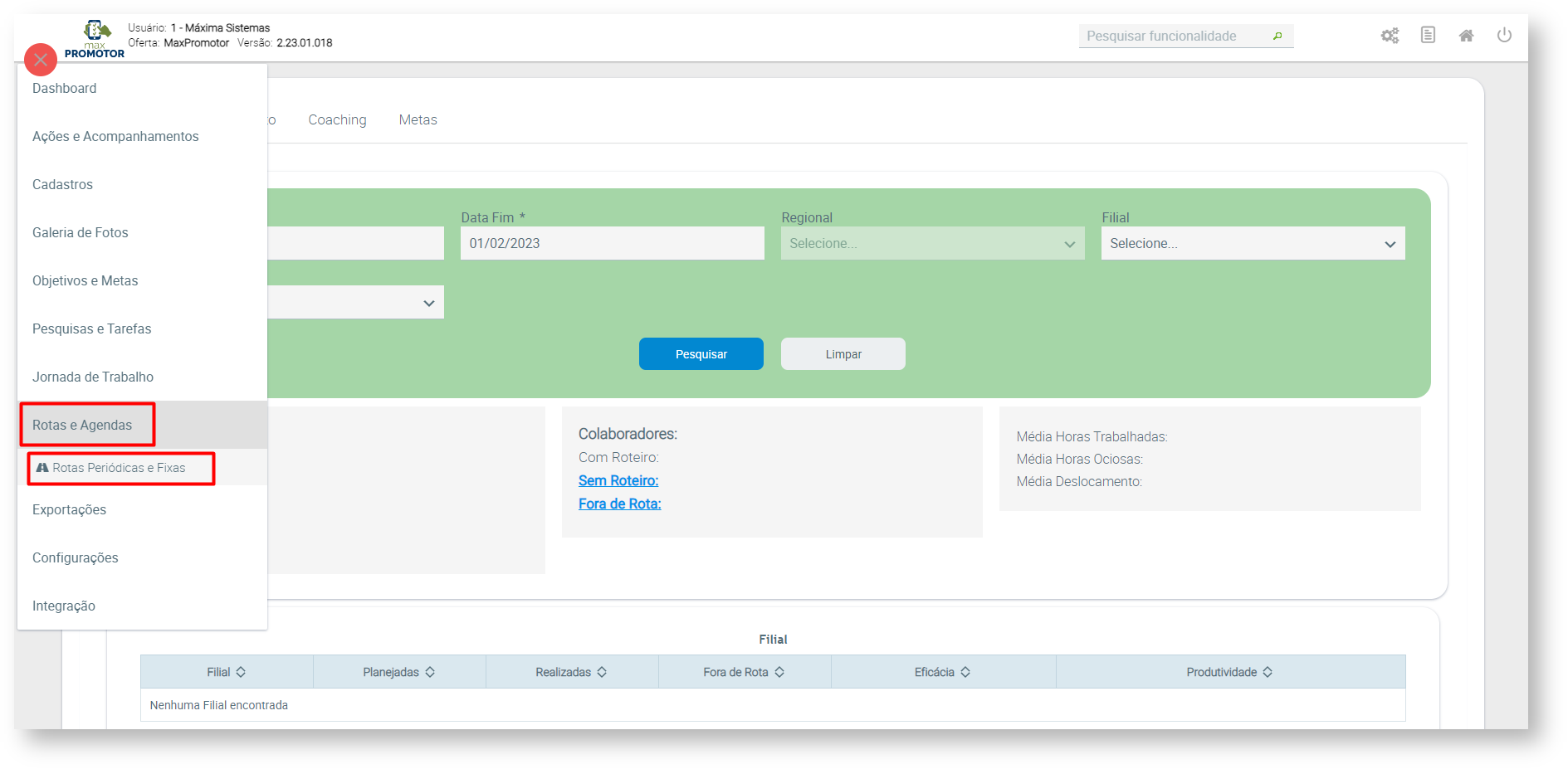The image size is (1568, 769).
Task: Select Cadastros in the side menu
Action: [142, 184]
